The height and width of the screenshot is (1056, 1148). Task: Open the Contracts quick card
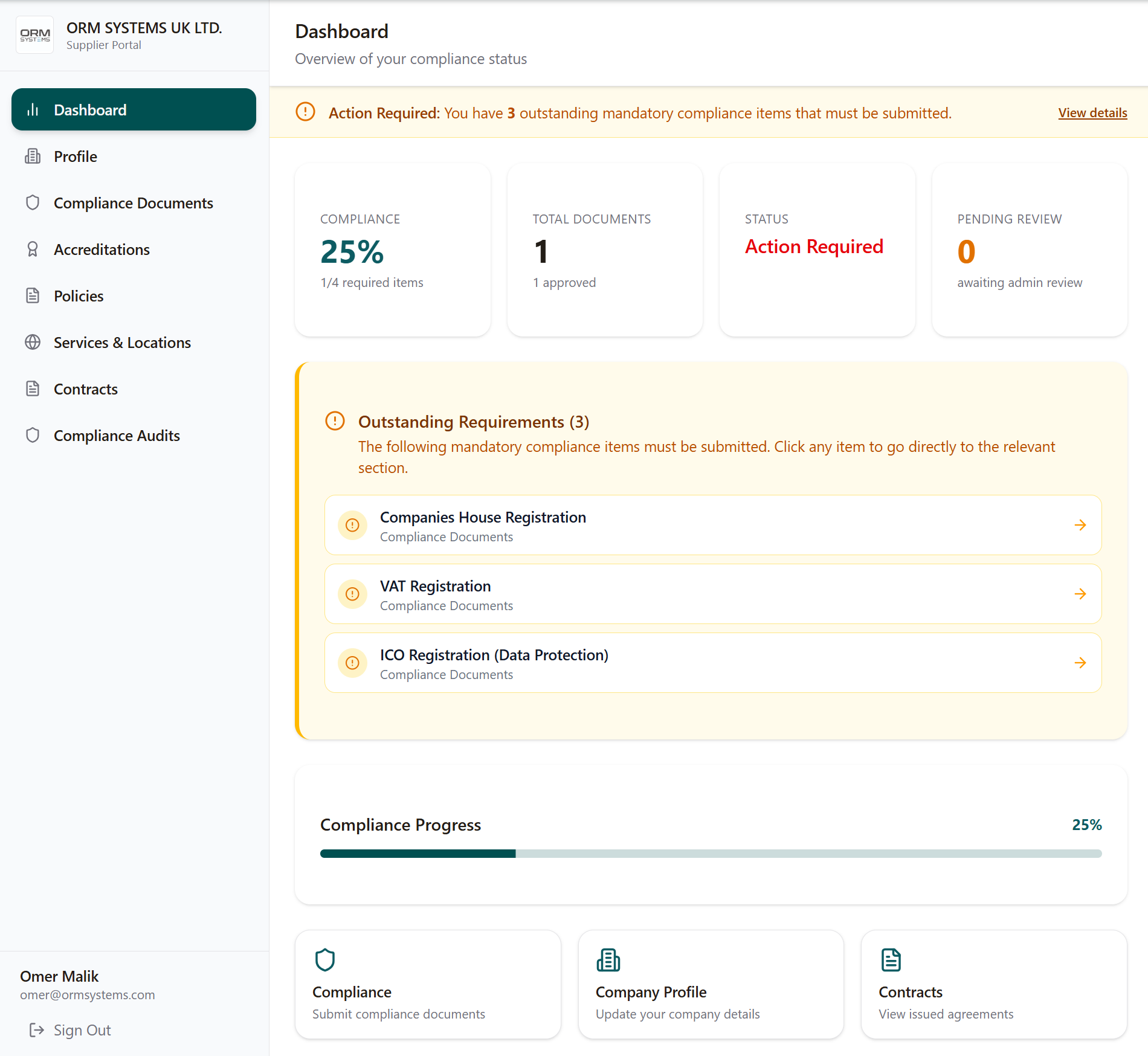994,985
